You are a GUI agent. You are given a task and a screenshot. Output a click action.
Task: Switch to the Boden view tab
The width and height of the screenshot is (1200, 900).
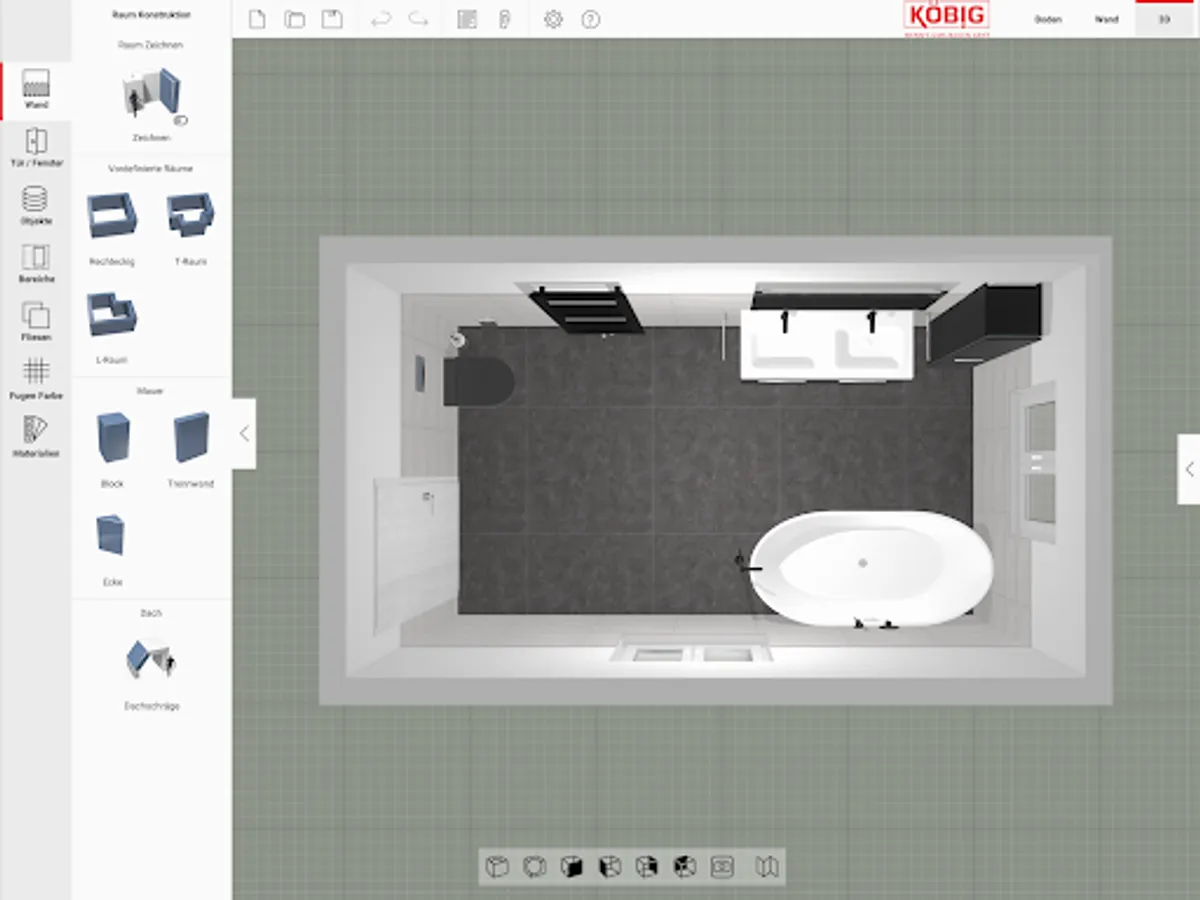[1048, 19]
